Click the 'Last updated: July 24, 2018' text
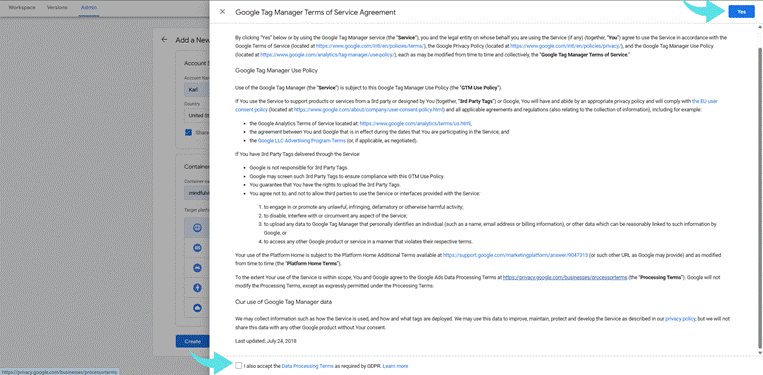 tap(266, 341)
